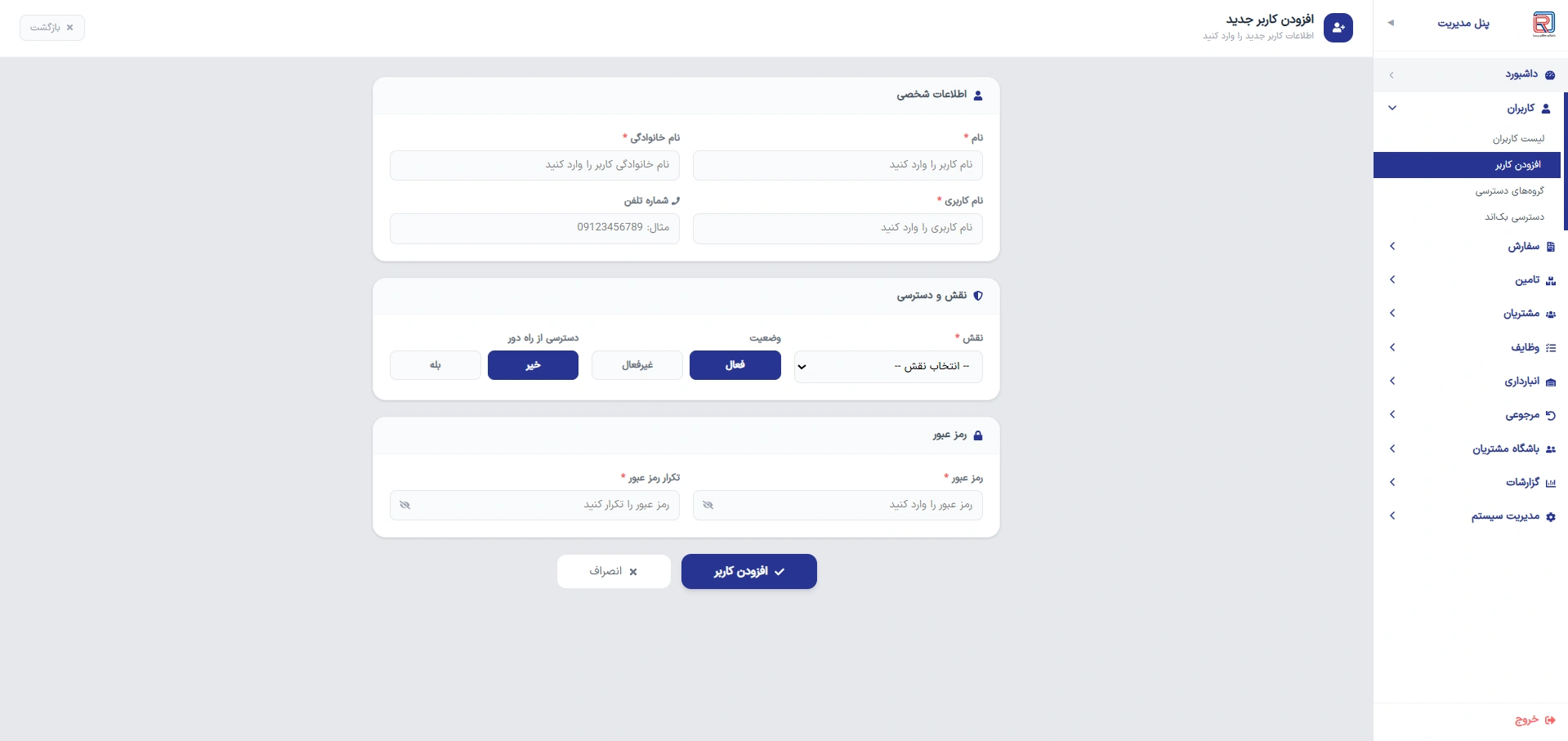Click the مرجوعی return icon
1568x741 pixels.
pos(1551,415)
